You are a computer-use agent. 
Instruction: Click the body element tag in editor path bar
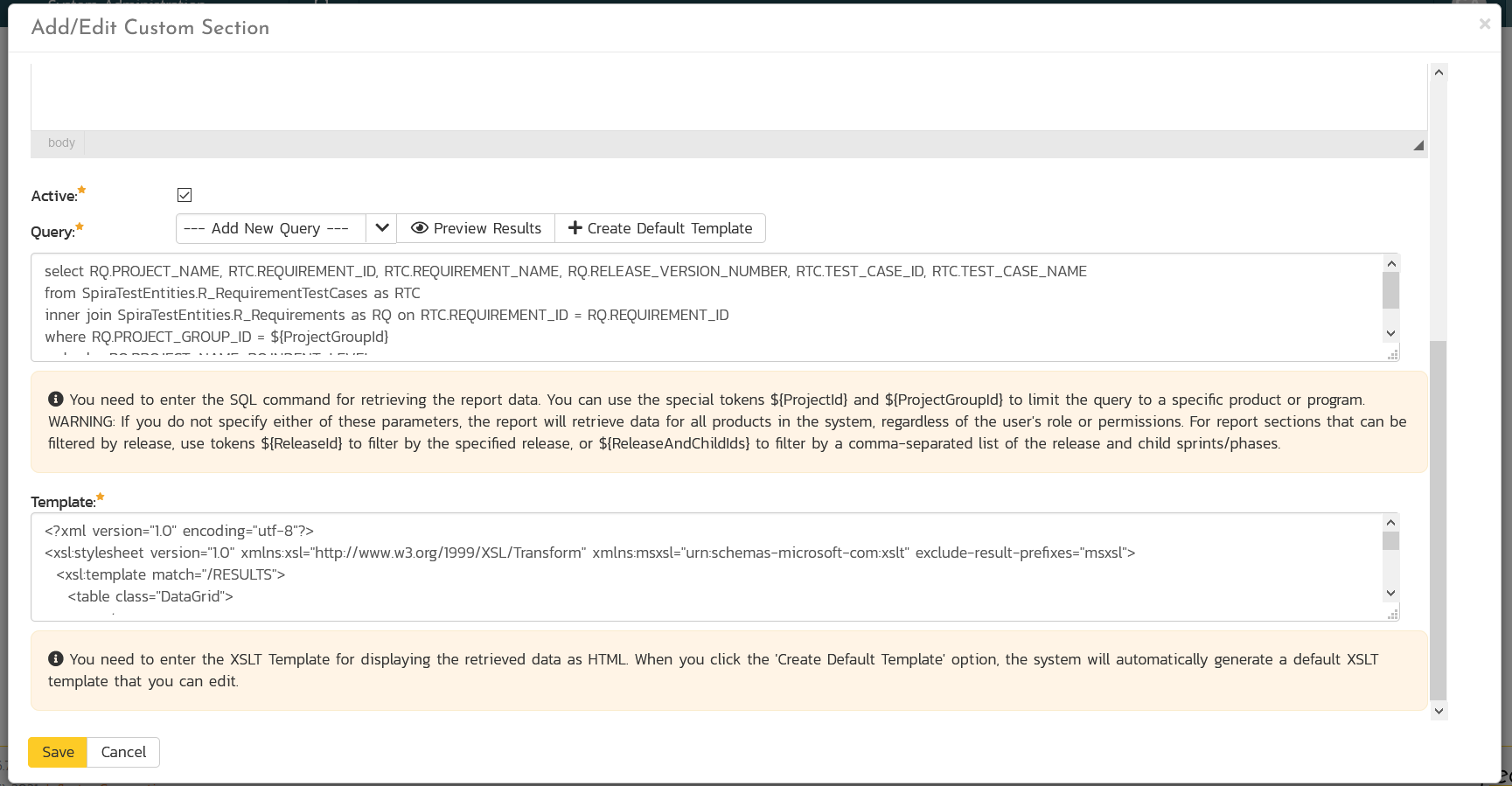61,143
